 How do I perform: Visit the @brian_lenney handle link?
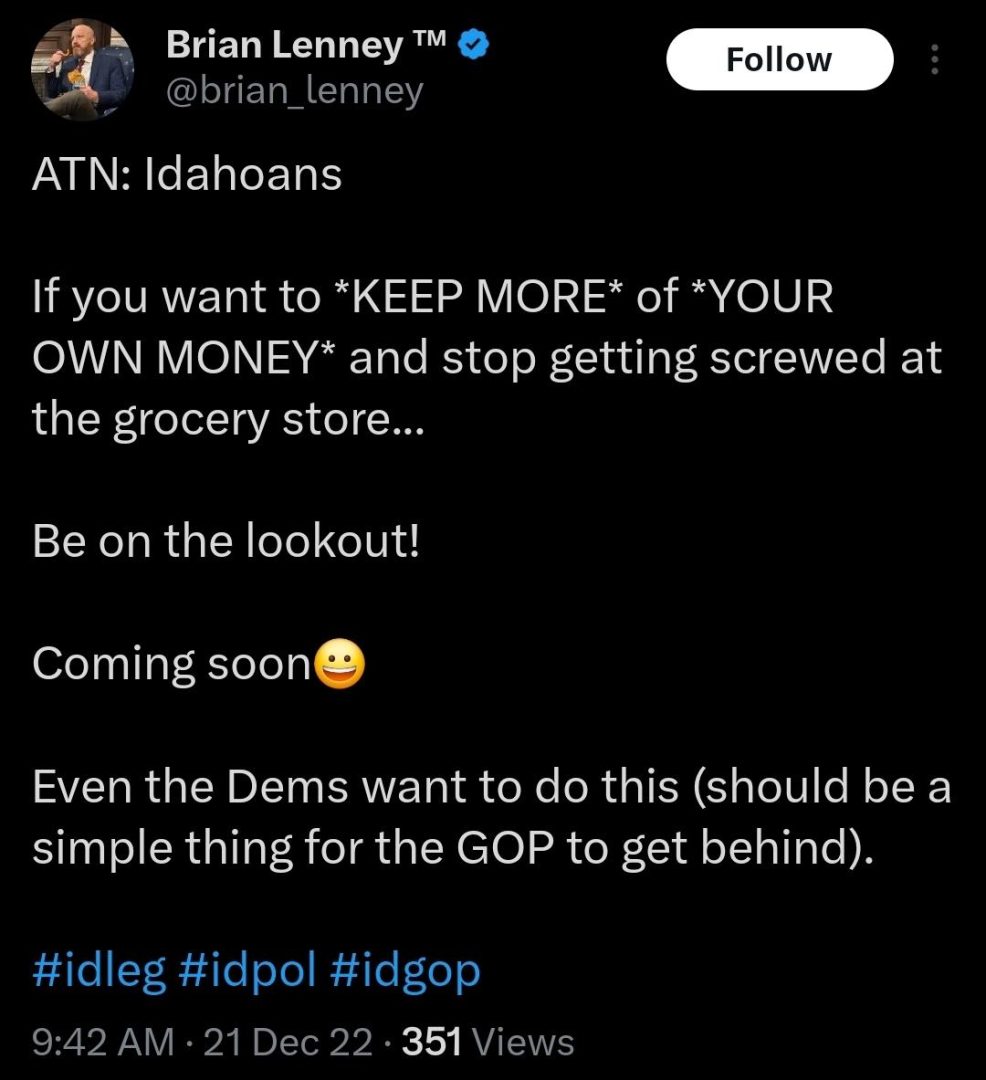(x=295, y=91)
